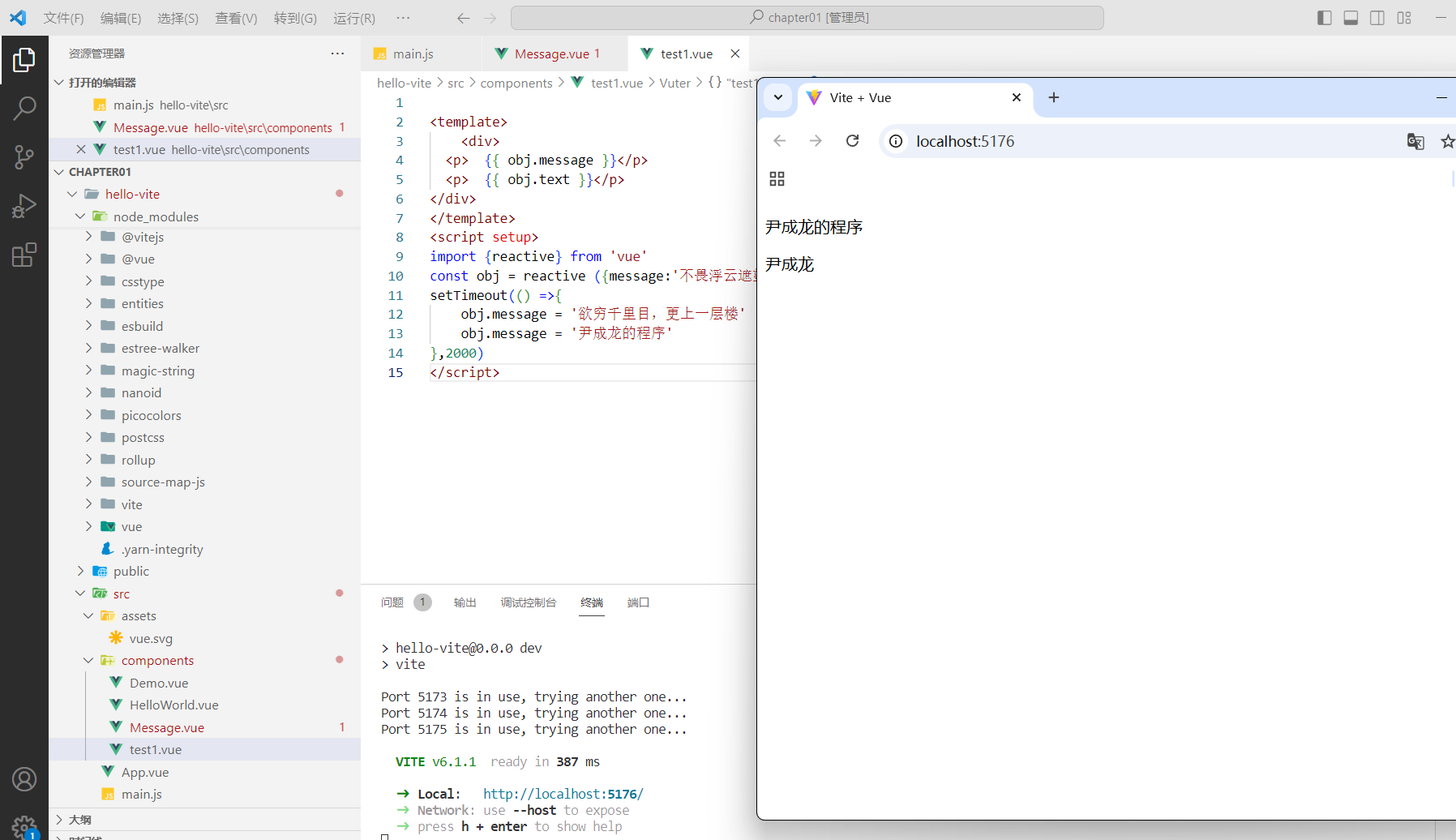Close the test1.vue editor tab

point(735,54)
